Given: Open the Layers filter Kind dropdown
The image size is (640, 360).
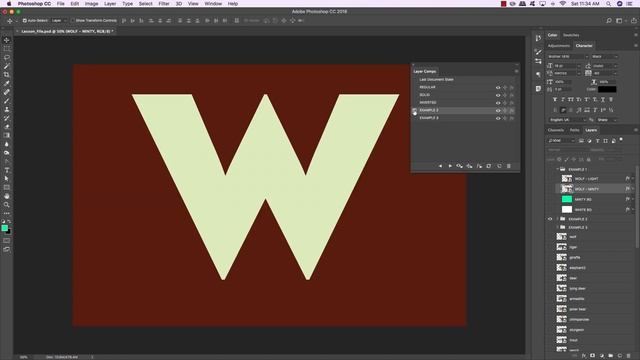Looking at the screenshot, I should [562, 141].
